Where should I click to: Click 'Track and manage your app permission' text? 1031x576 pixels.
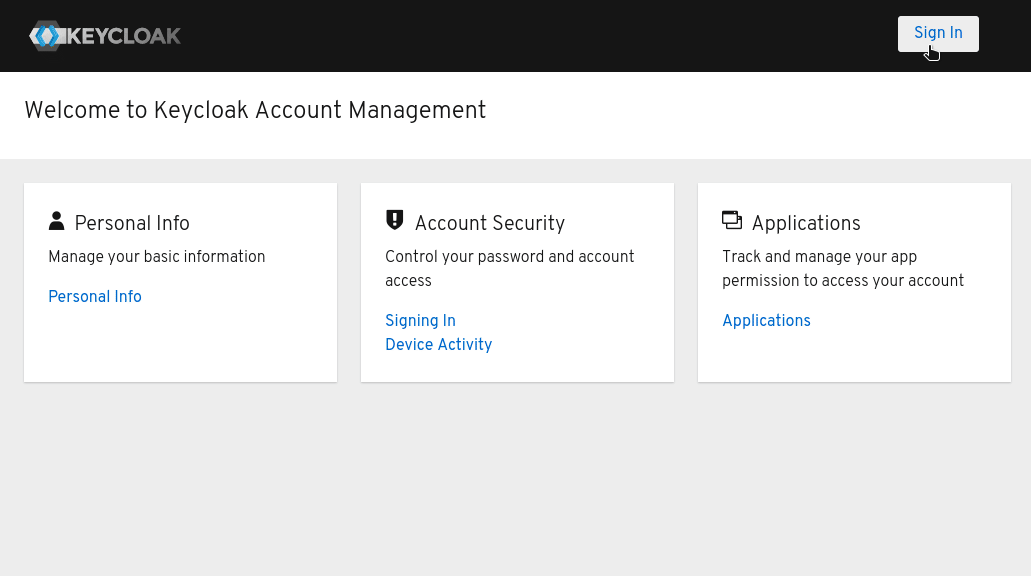(x=842, y=268)
